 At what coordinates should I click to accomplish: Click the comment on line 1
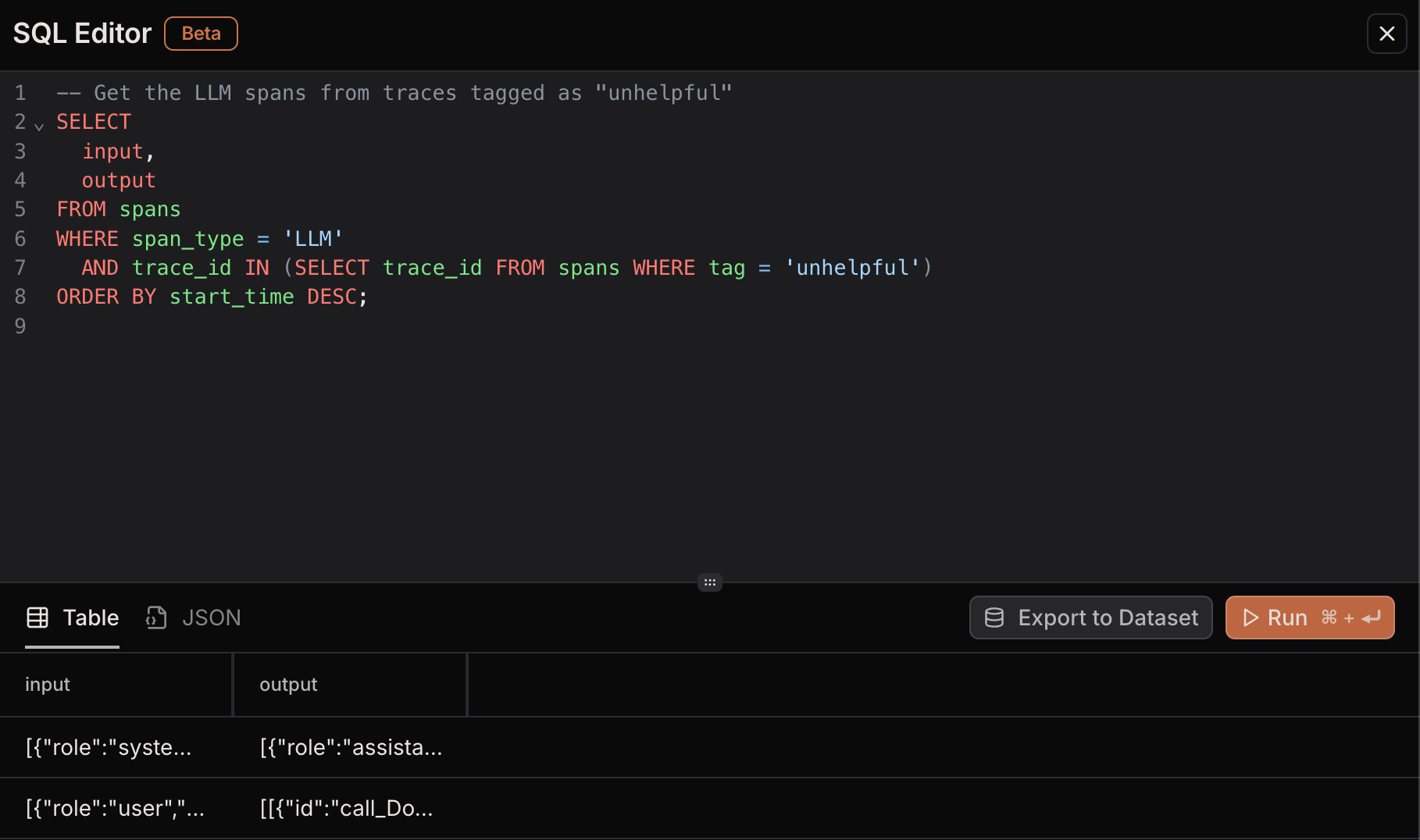(394, 93)
